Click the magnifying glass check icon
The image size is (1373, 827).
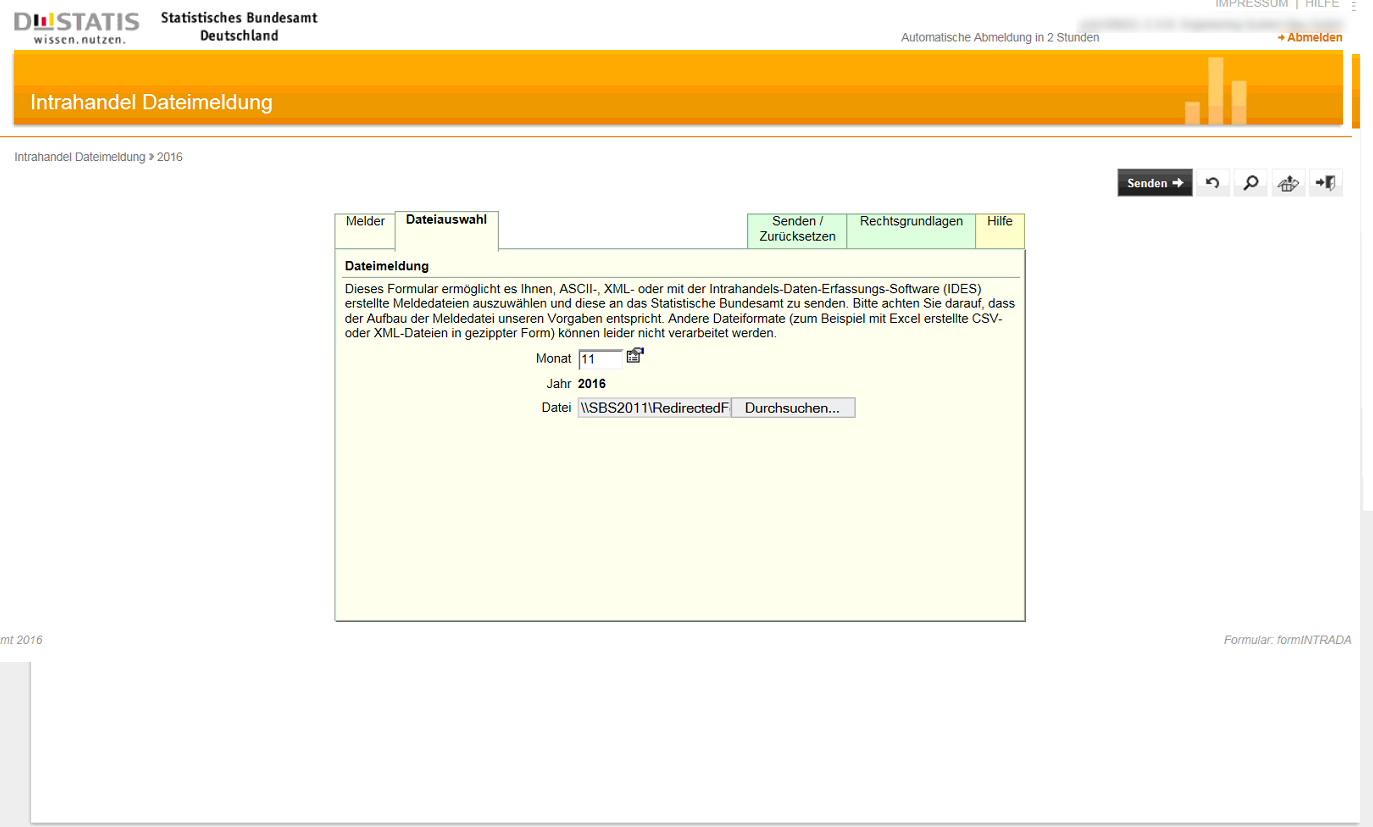(1250, 183)
